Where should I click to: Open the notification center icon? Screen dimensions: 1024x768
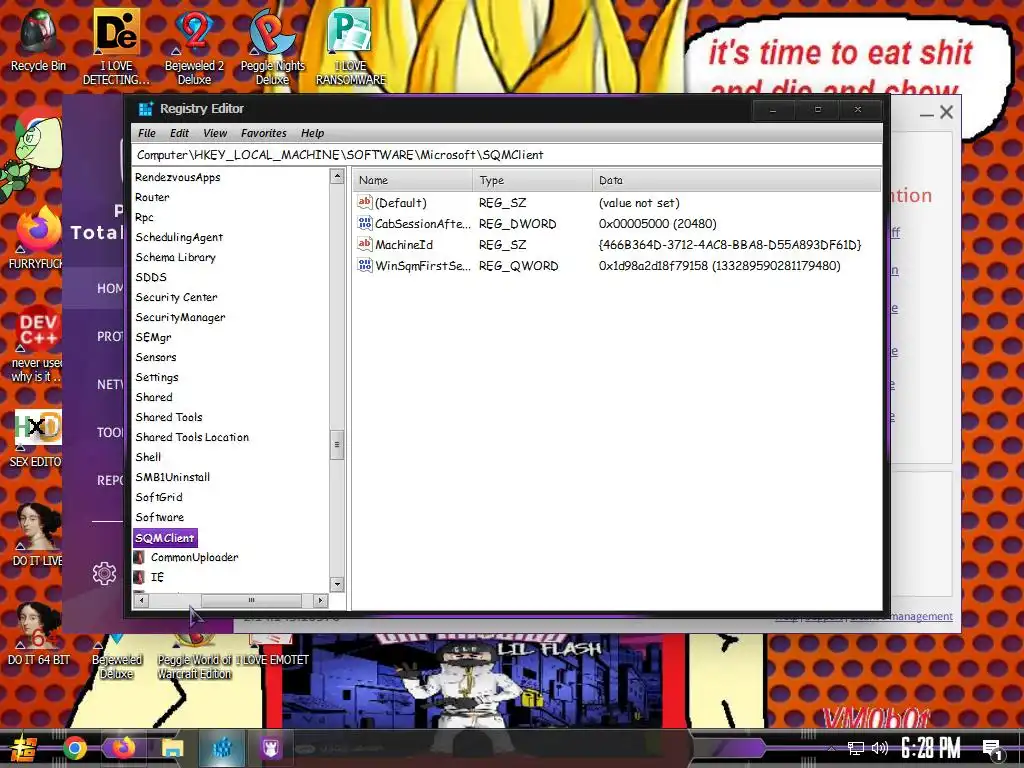993,749
